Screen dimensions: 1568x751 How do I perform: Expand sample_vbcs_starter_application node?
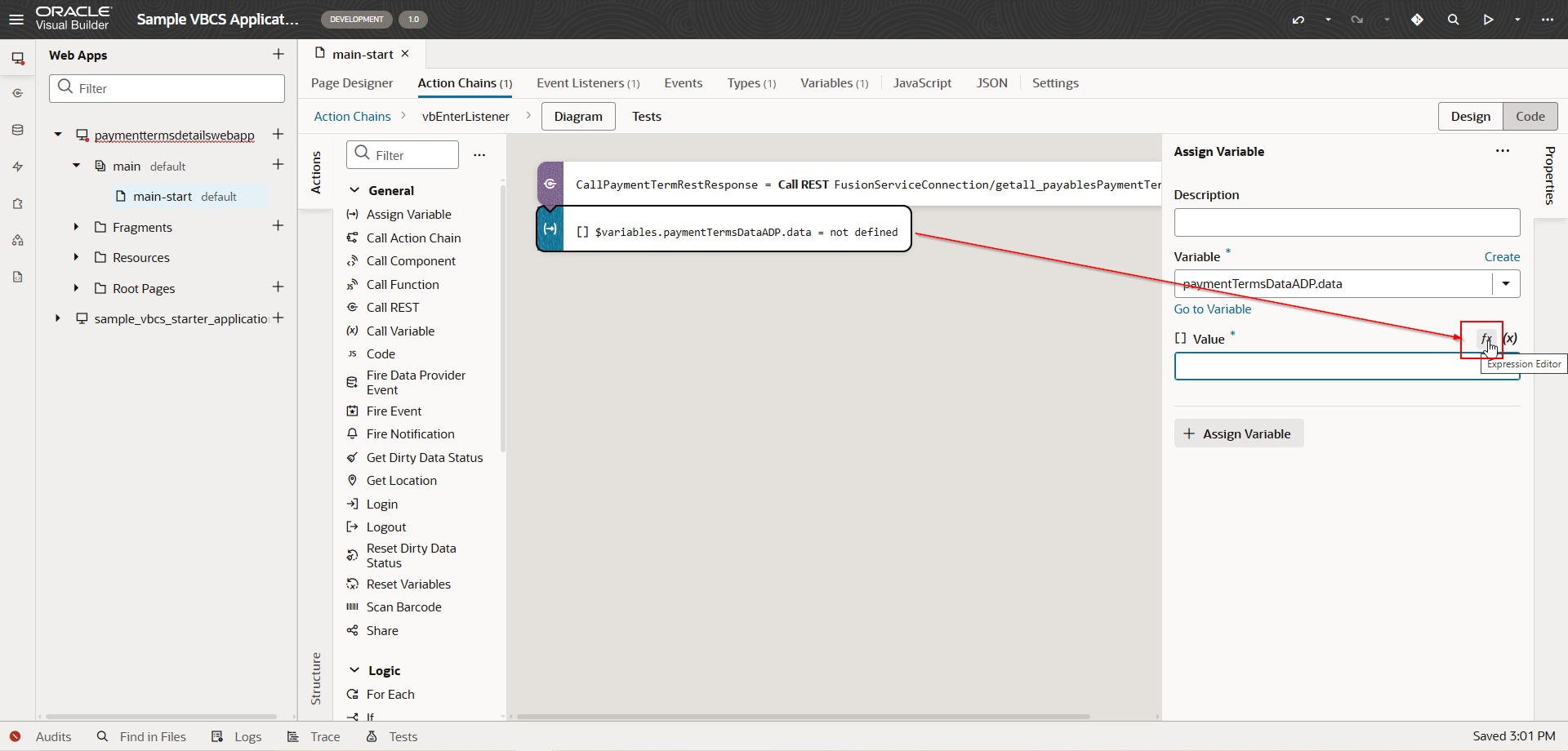click(x=58, y=318)
